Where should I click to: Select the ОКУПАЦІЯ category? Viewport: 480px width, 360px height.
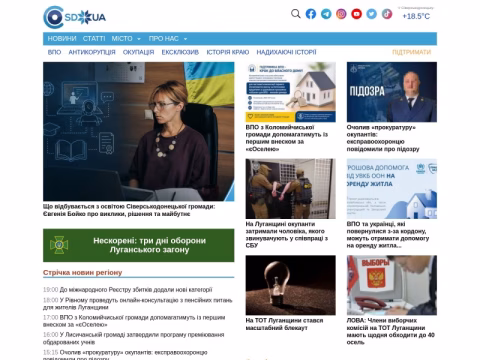pos(138,52)
